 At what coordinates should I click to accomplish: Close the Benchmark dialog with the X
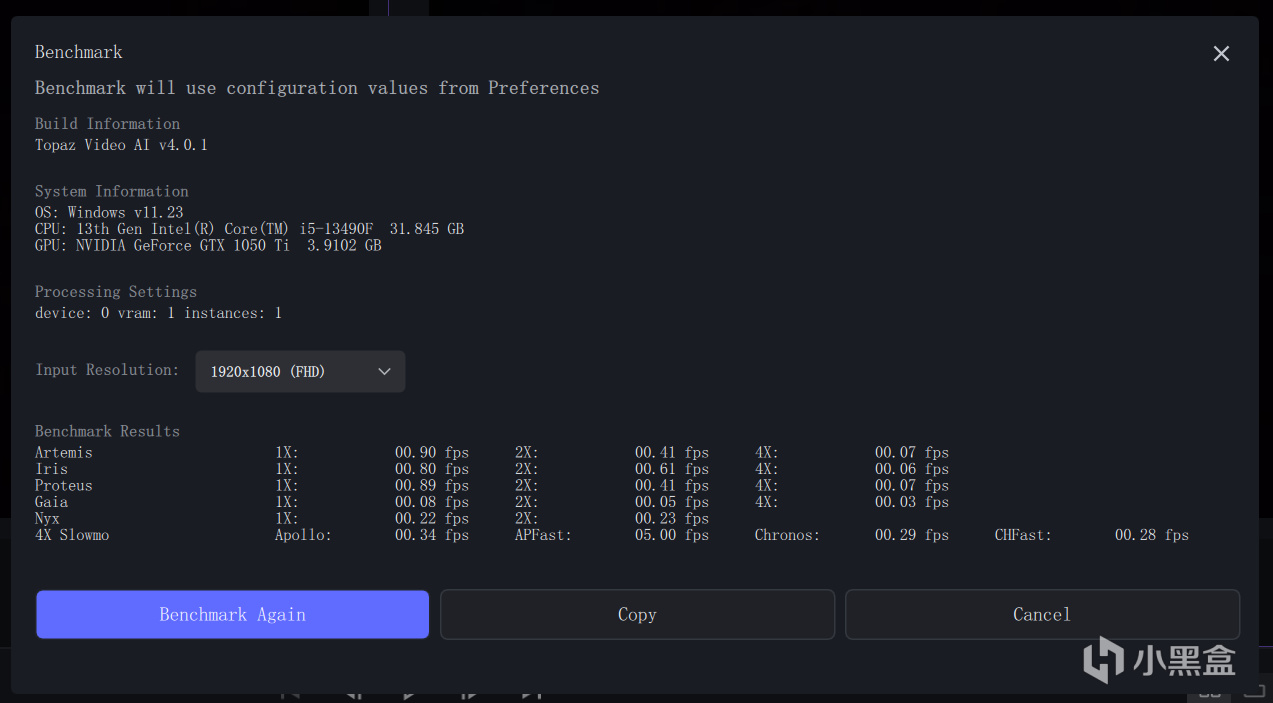(1221, 54)
